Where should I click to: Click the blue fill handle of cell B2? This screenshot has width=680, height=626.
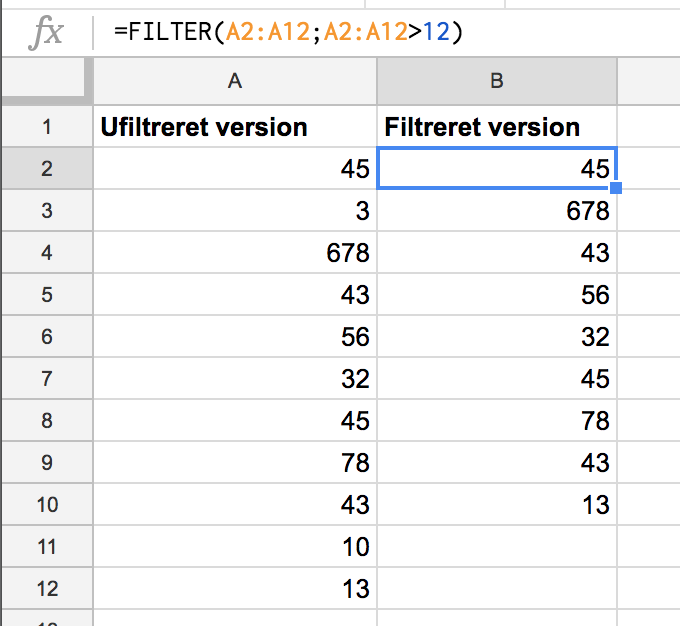pos(616,188)
